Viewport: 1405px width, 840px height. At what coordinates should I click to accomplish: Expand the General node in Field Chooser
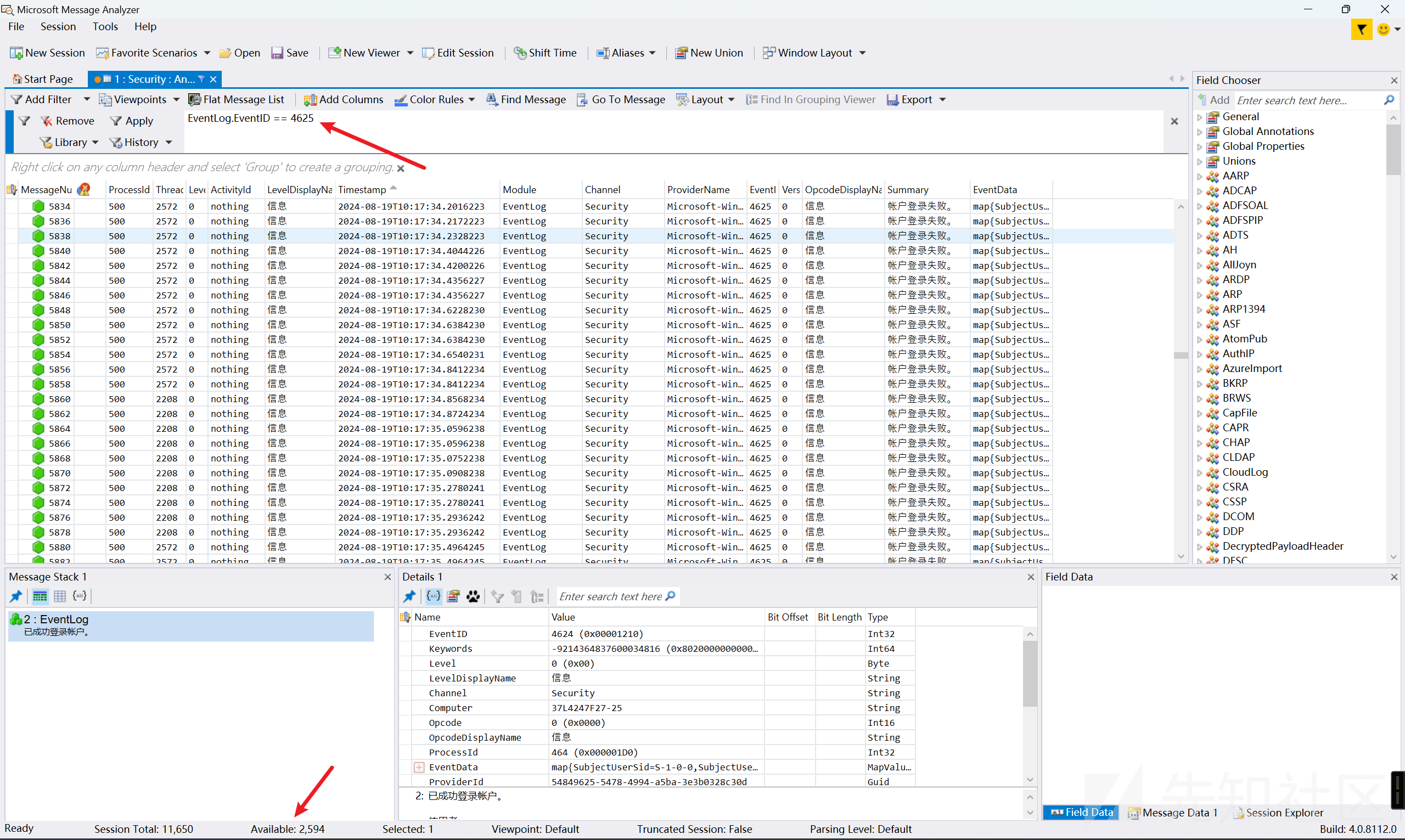1200,117
